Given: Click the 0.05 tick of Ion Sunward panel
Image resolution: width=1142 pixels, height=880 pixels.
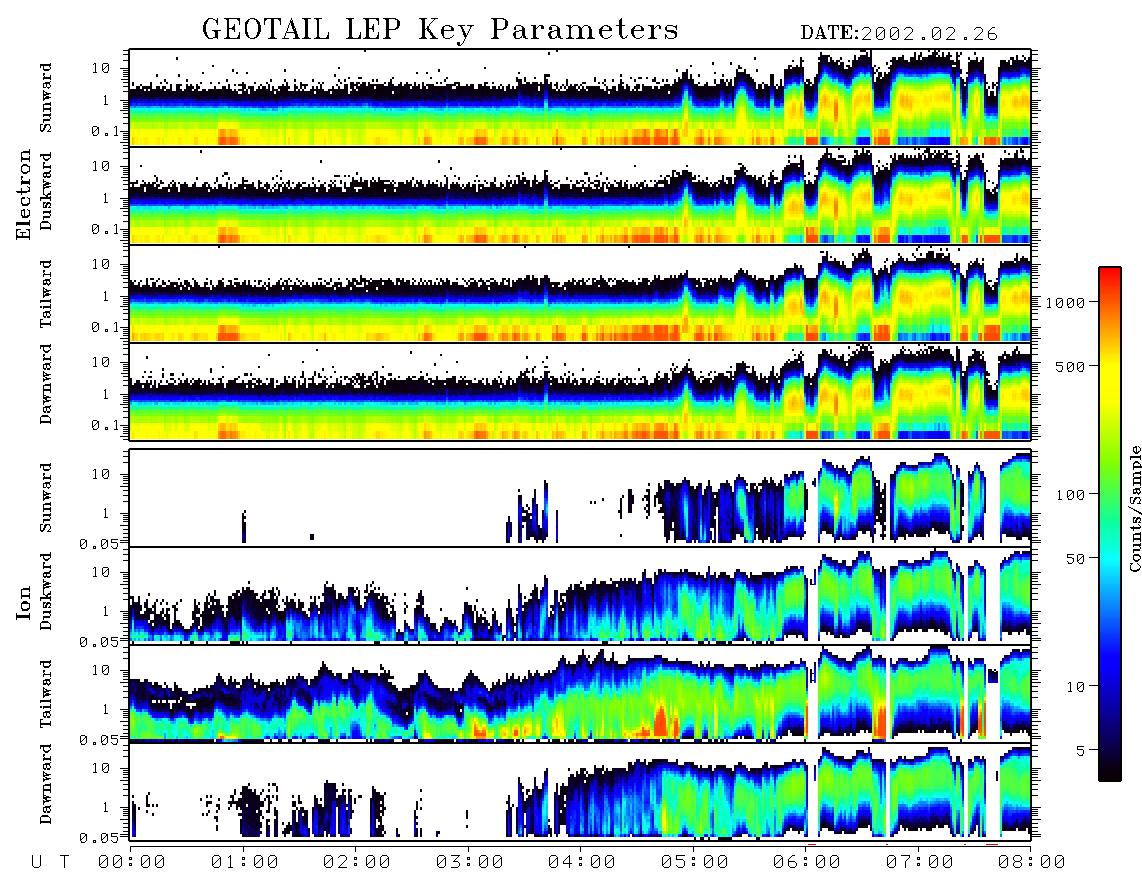Looking at the screenshot, I should point(101,543).
